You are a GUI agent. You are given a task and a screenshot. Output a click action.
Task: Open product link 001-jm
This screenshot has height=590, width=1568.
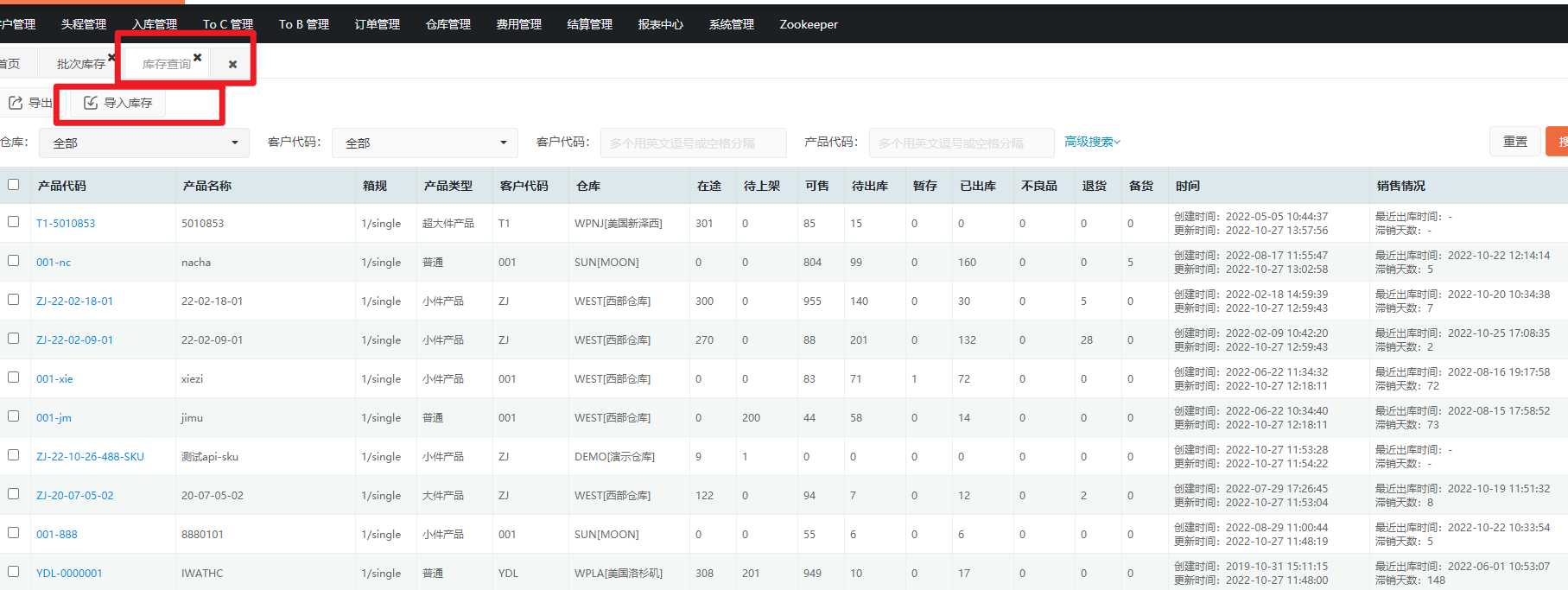[x=54, y=418]
